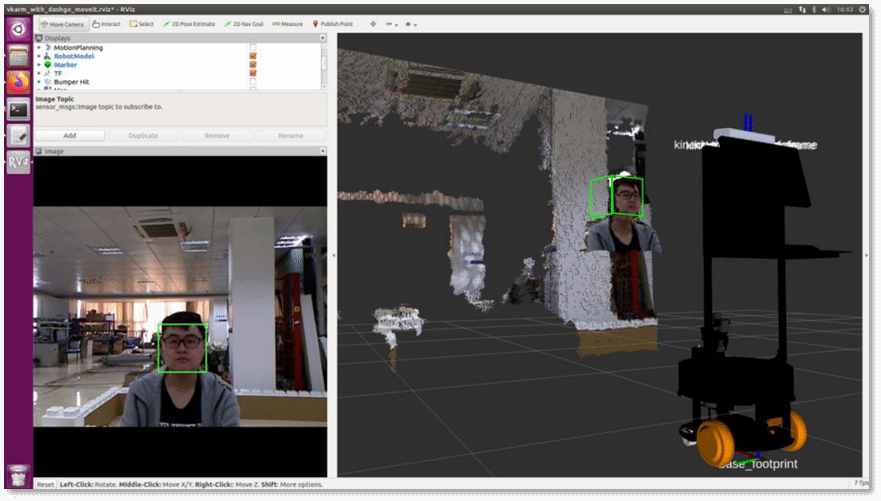Pick the 2D Pose Estimate tool

[x=189, y=24]
